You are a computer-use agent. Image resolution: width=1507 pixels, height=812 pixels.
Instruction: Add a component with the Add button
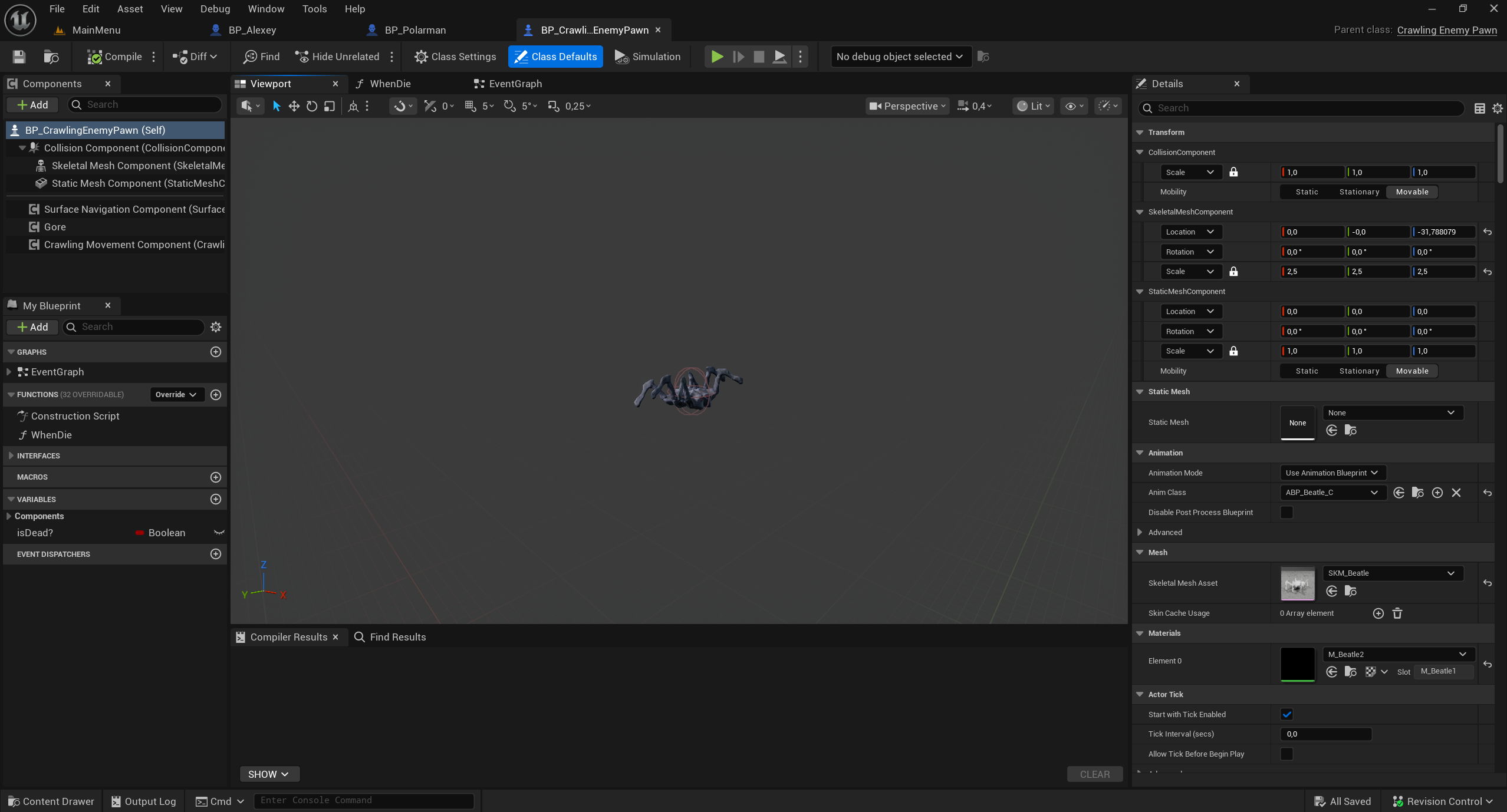(32, 105)
